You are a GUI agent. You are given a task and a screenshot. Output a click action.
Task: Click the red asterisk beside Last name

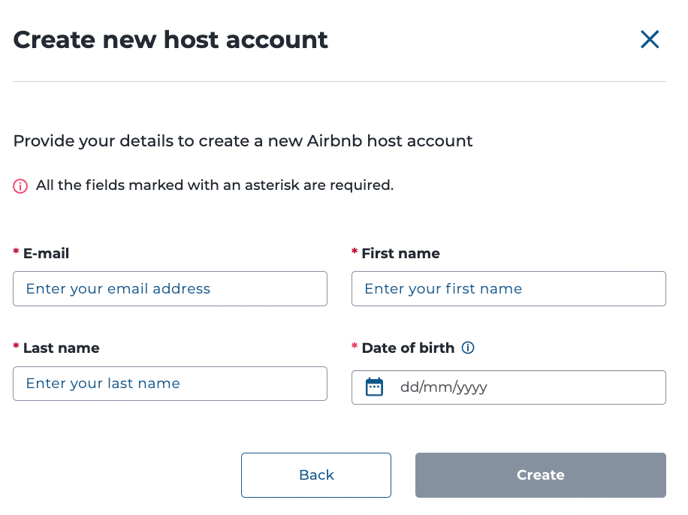[16, 346]
